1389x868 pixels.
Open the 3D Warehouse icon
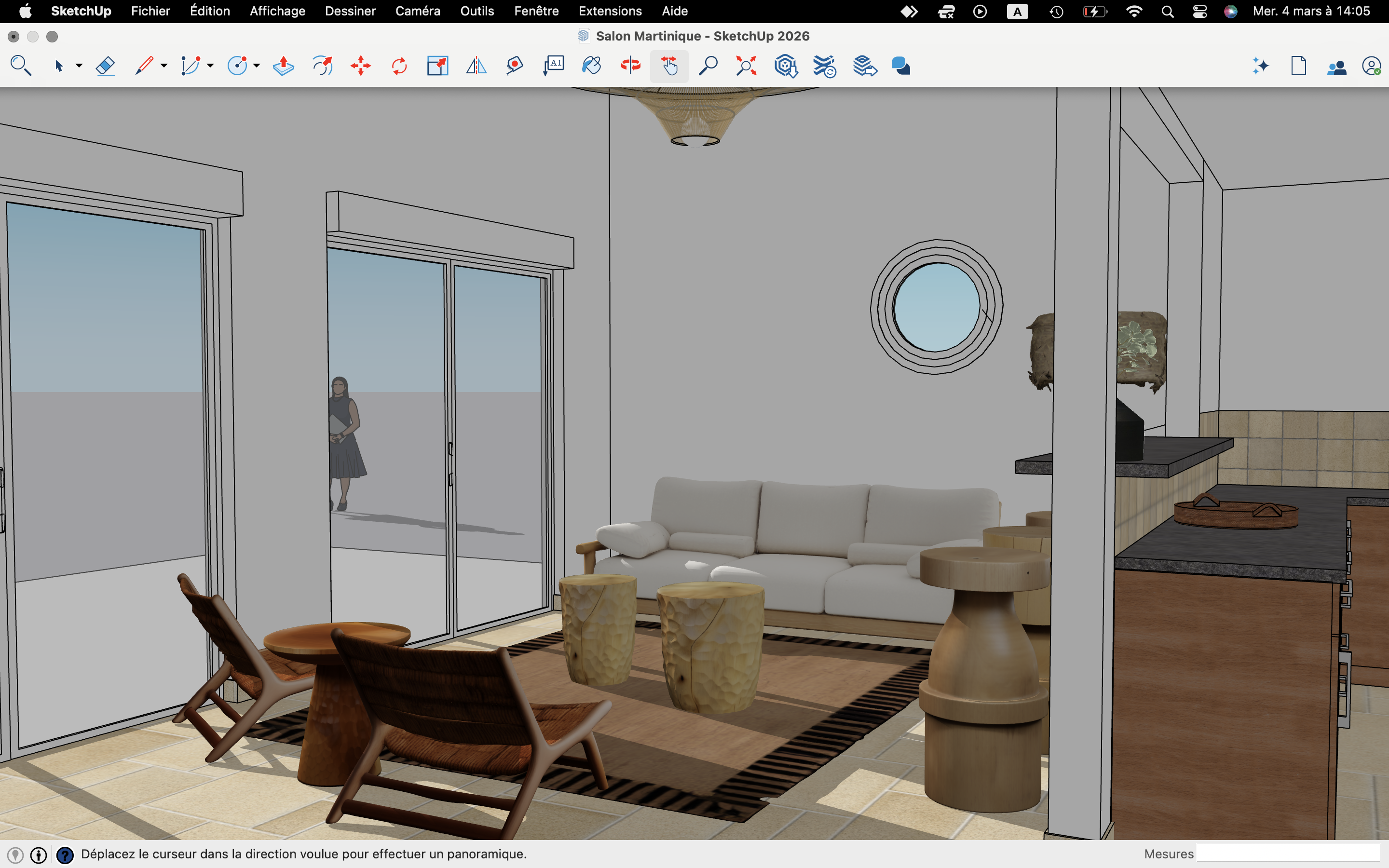tap(786, 66)
